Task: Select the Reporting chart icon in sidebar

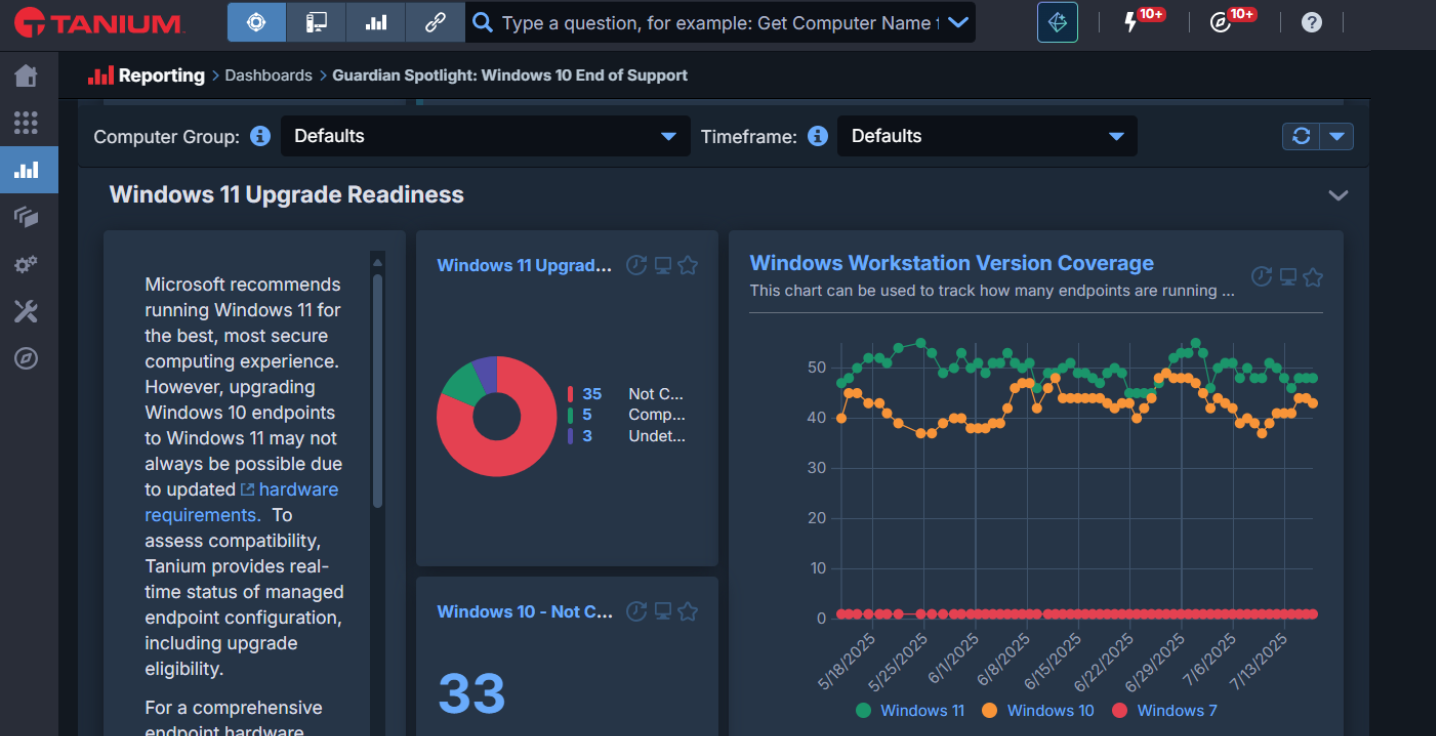Action: point(28,170)
